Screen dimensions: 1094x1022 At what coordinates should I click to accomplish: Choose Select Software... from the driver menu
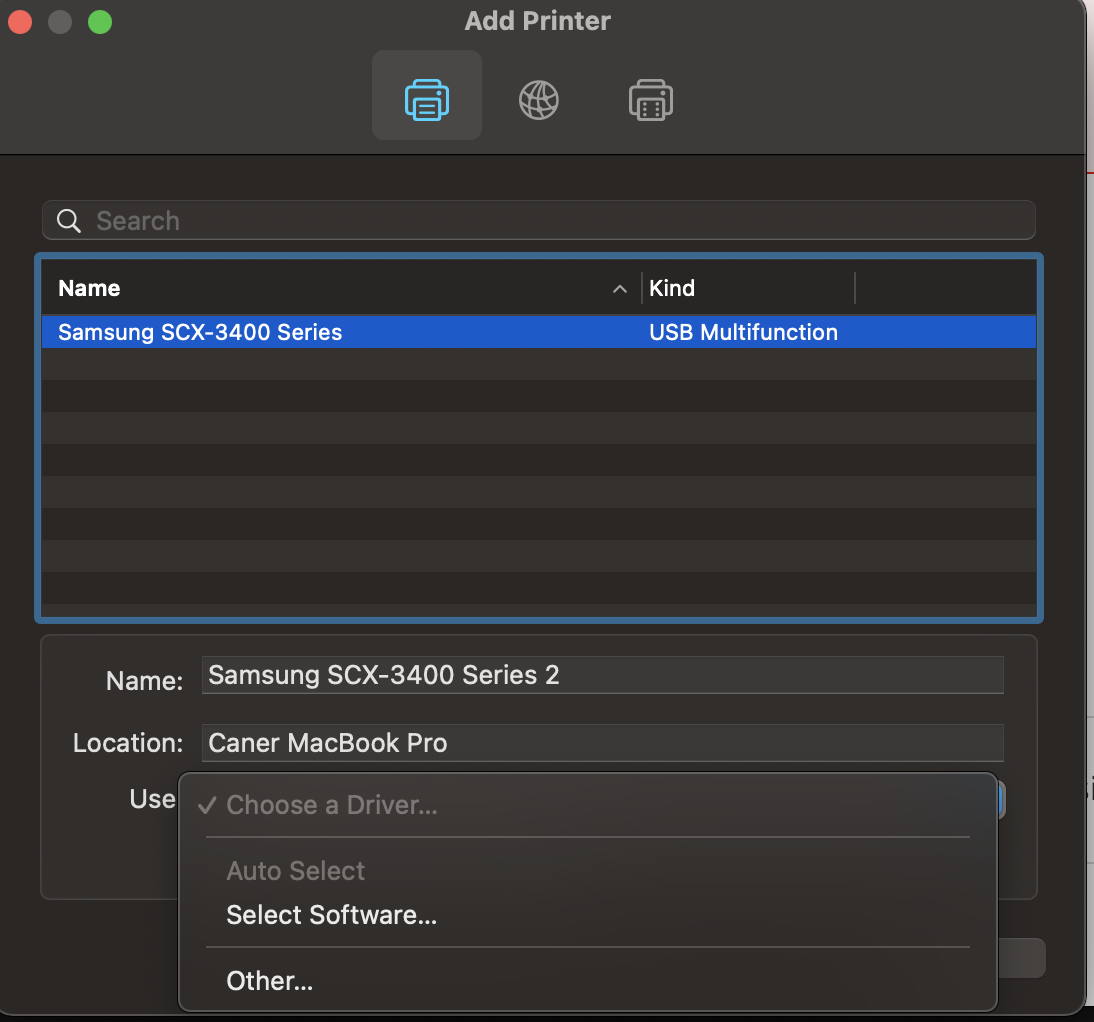(587, 915)
